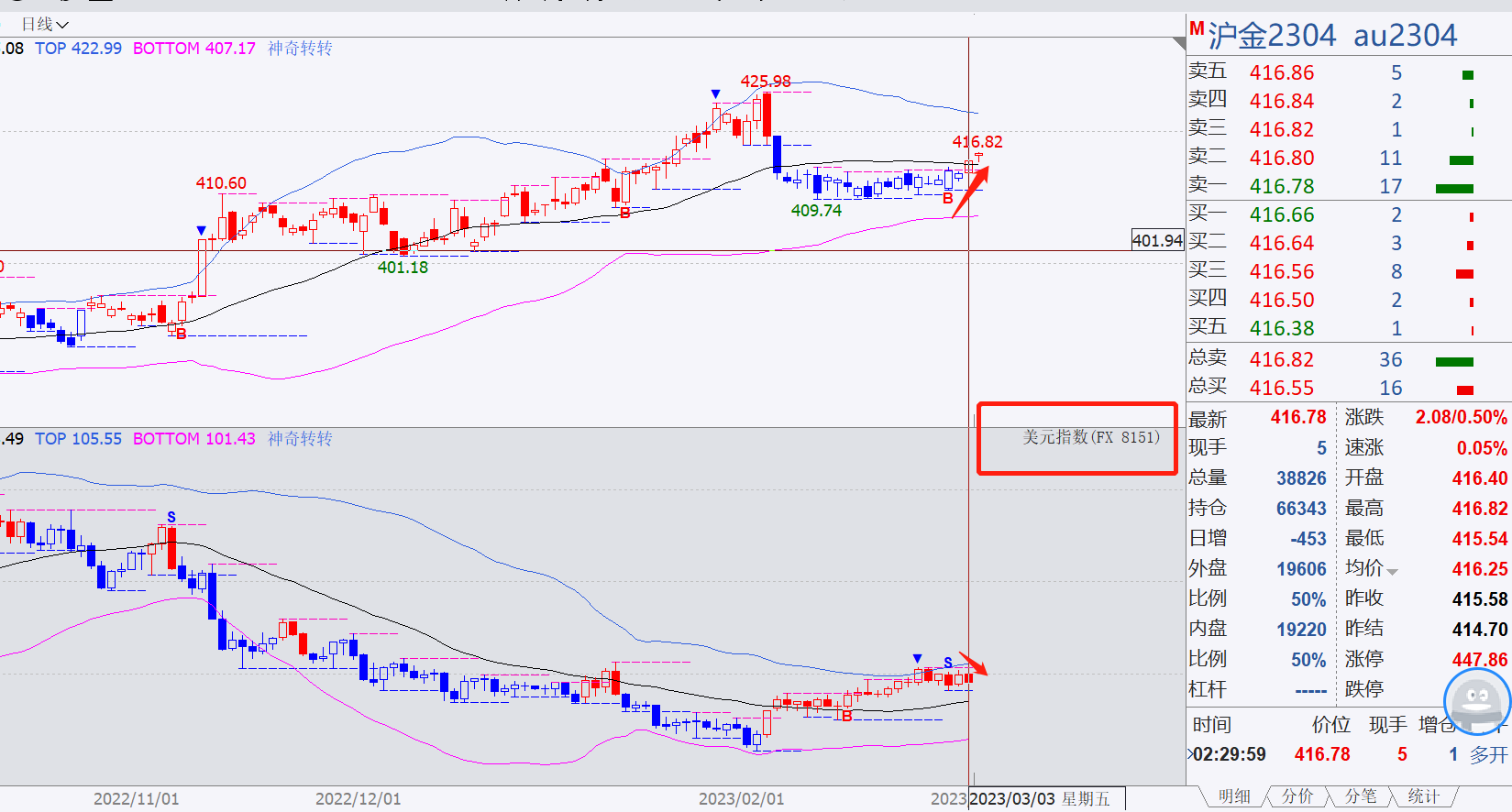The width and height of the screenshot is (1512, 812).
Task: Expand the 均价 dropdown arrow
Action: (1393, 572)
